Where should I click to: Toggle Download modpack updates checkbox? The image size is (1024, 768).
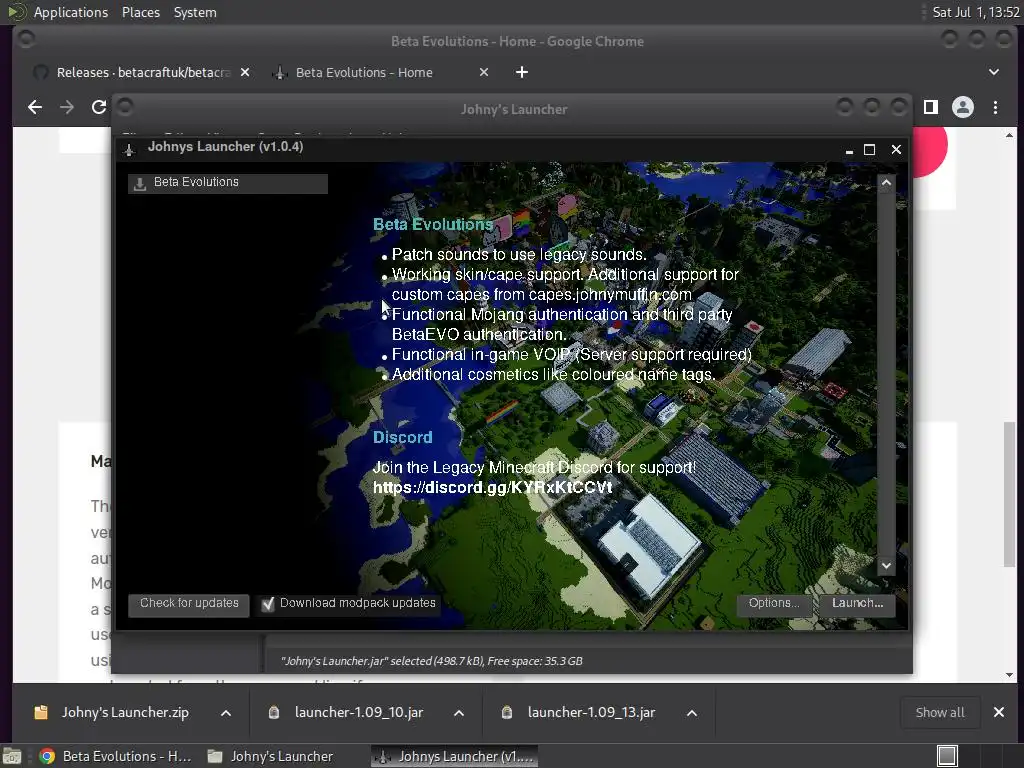[268, 604]
